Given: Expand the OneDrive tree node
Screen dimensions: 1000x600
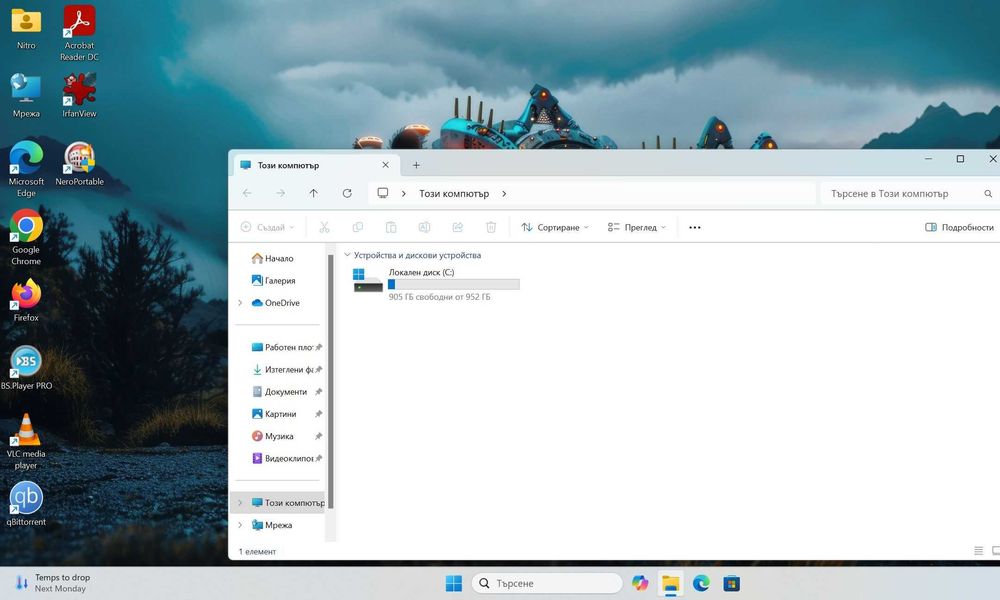Looking at the screenshot, I should tap(240, 303).
